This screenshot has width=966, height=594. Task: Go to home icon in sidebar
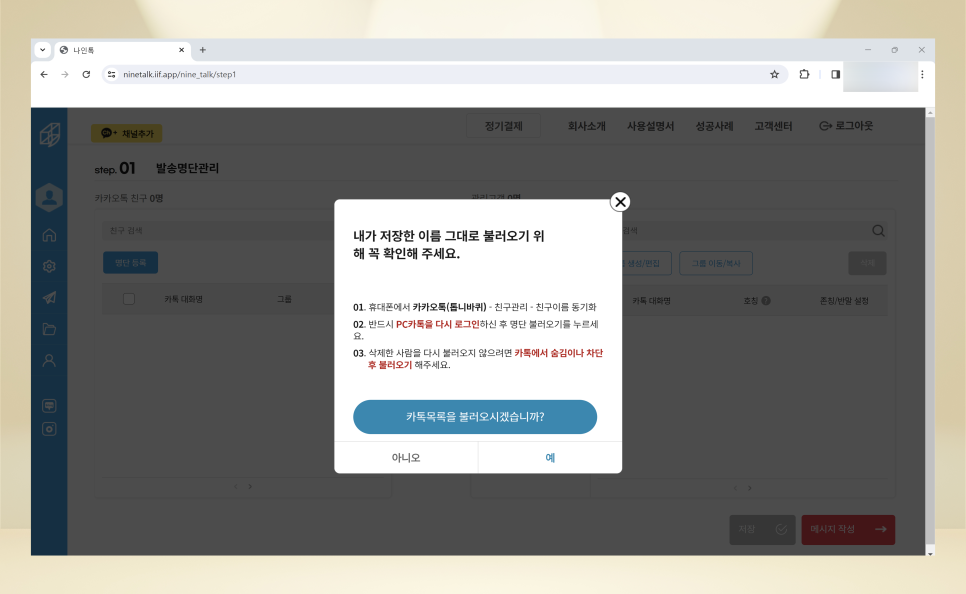coord(49,235)
